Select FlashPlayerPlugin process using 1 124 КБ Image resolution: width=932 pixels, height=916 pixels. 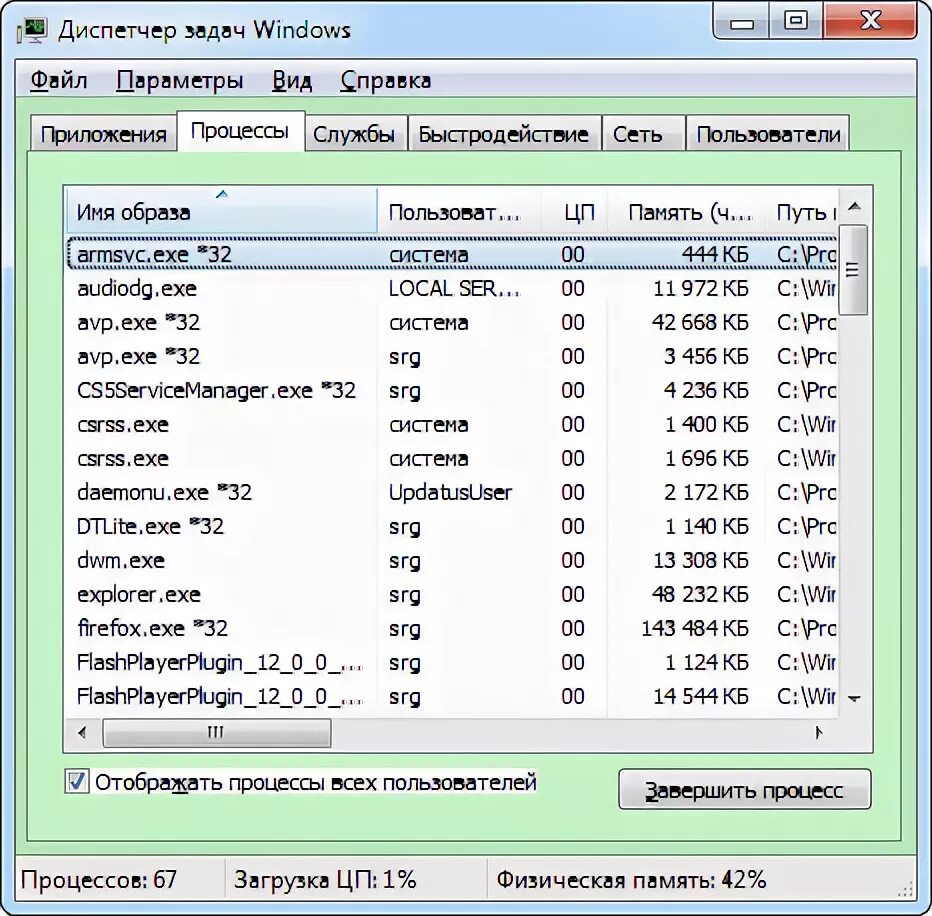point(452,662)
